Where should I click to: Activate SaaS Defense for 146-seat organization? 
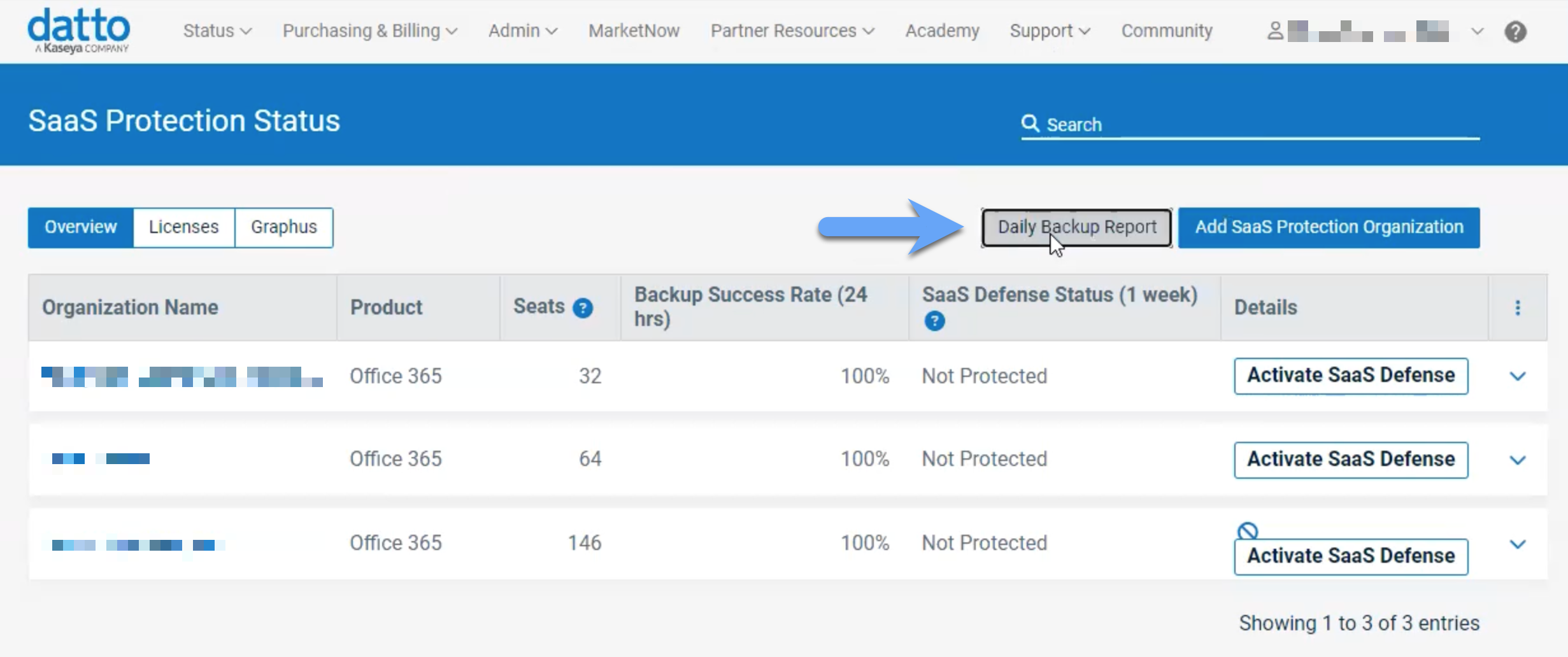point(1351,556)
